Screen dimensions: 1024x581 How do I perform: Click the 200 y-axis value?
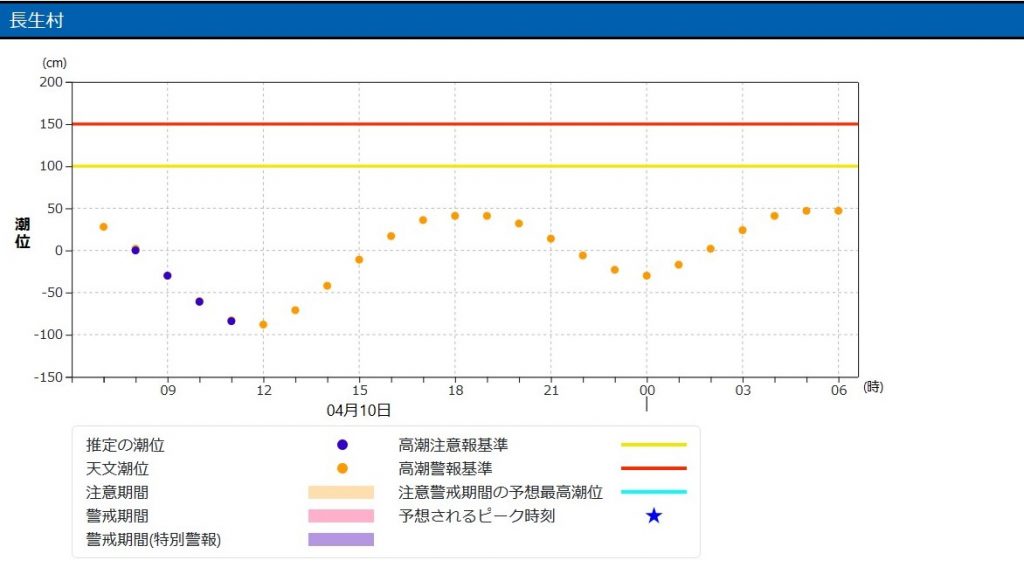pos(51,82)
